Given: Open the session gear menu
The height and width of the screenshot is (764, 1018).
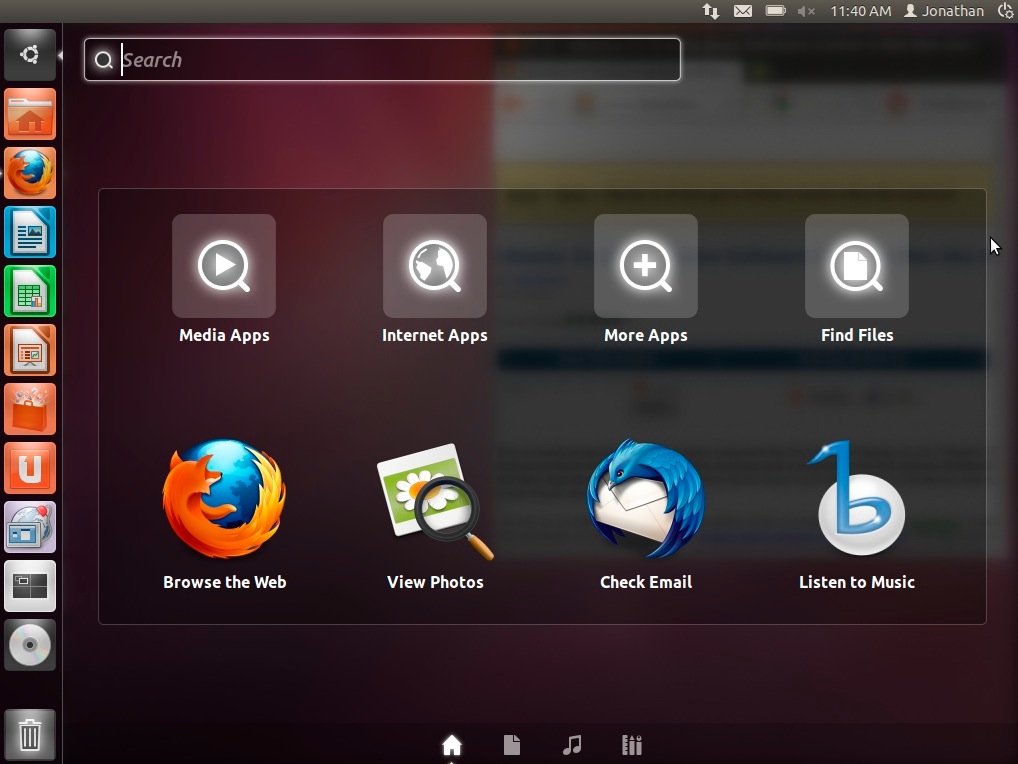Looking at the screenshot, I should point(1004,11).
